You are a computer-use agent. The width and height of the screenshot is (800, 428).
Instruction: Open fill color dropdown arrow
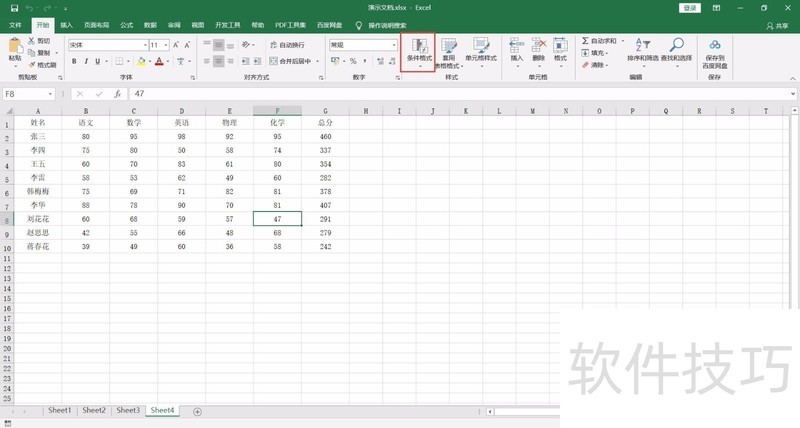(150, 61)
